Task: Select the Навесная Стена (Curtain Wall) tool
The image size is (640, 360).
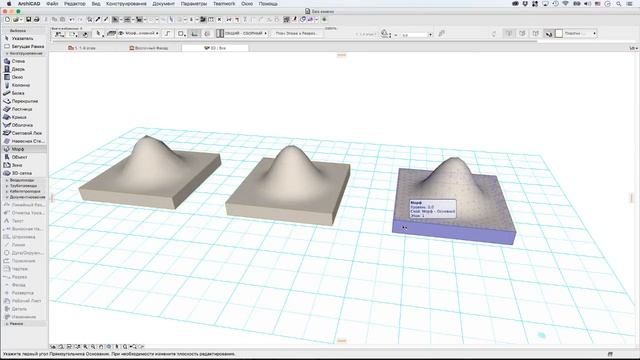Action: pyautogui.click(x=24, y=141)
